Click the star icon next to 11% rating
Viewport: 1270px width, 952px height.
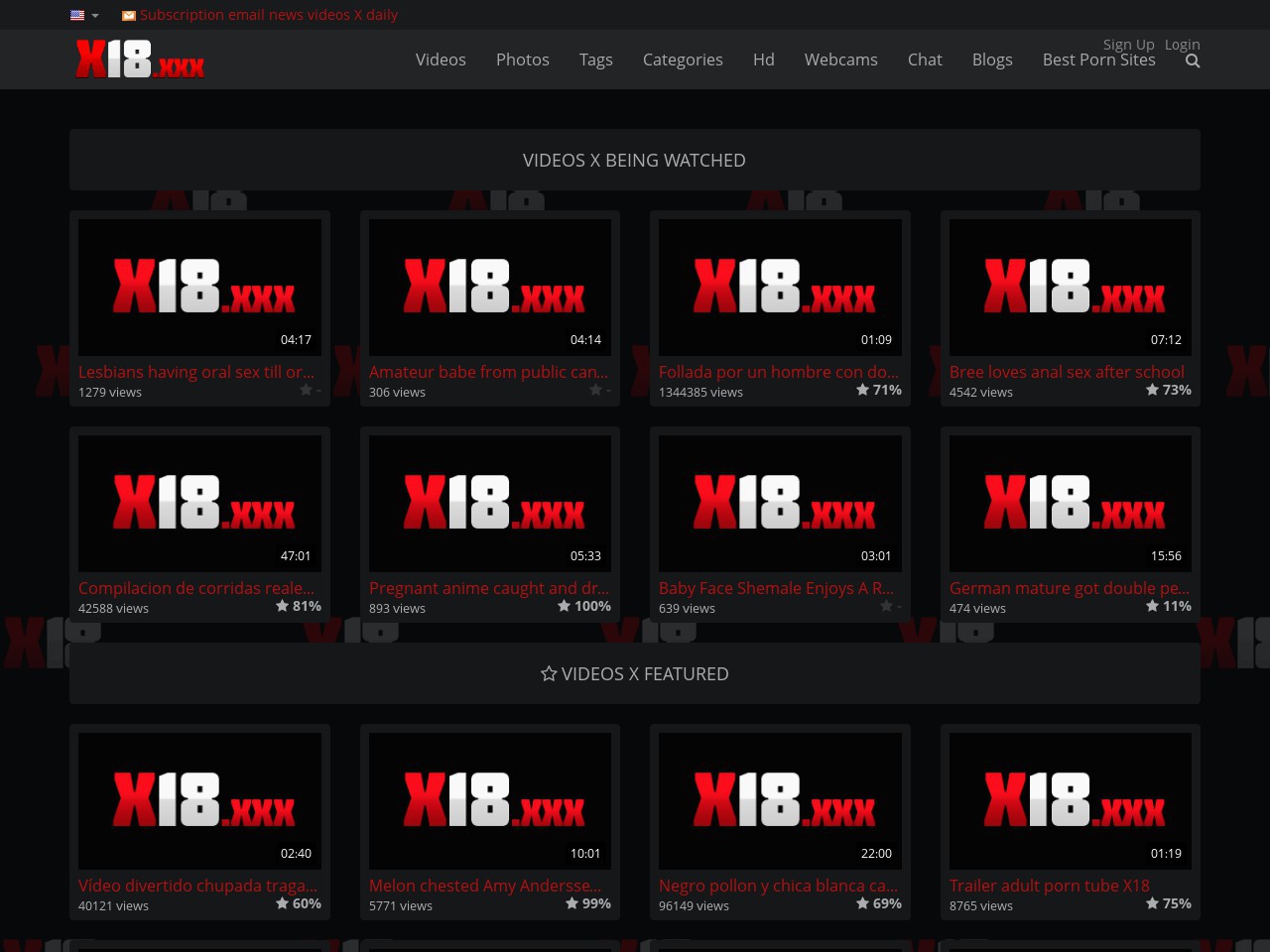(1152, 606)
